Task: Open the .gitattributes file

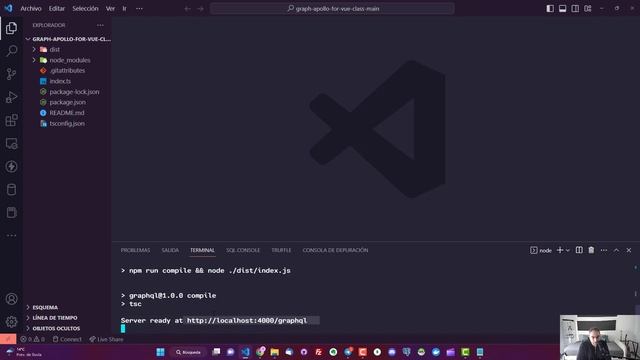Action: [68, 71]
